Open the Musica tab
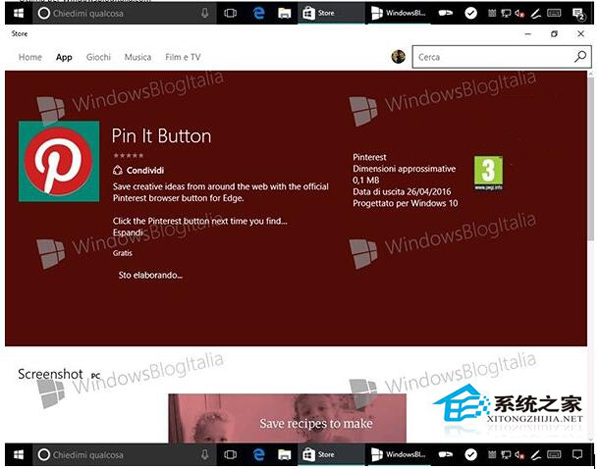This screenshot has height=469, width=600. (x=138, y=57)
